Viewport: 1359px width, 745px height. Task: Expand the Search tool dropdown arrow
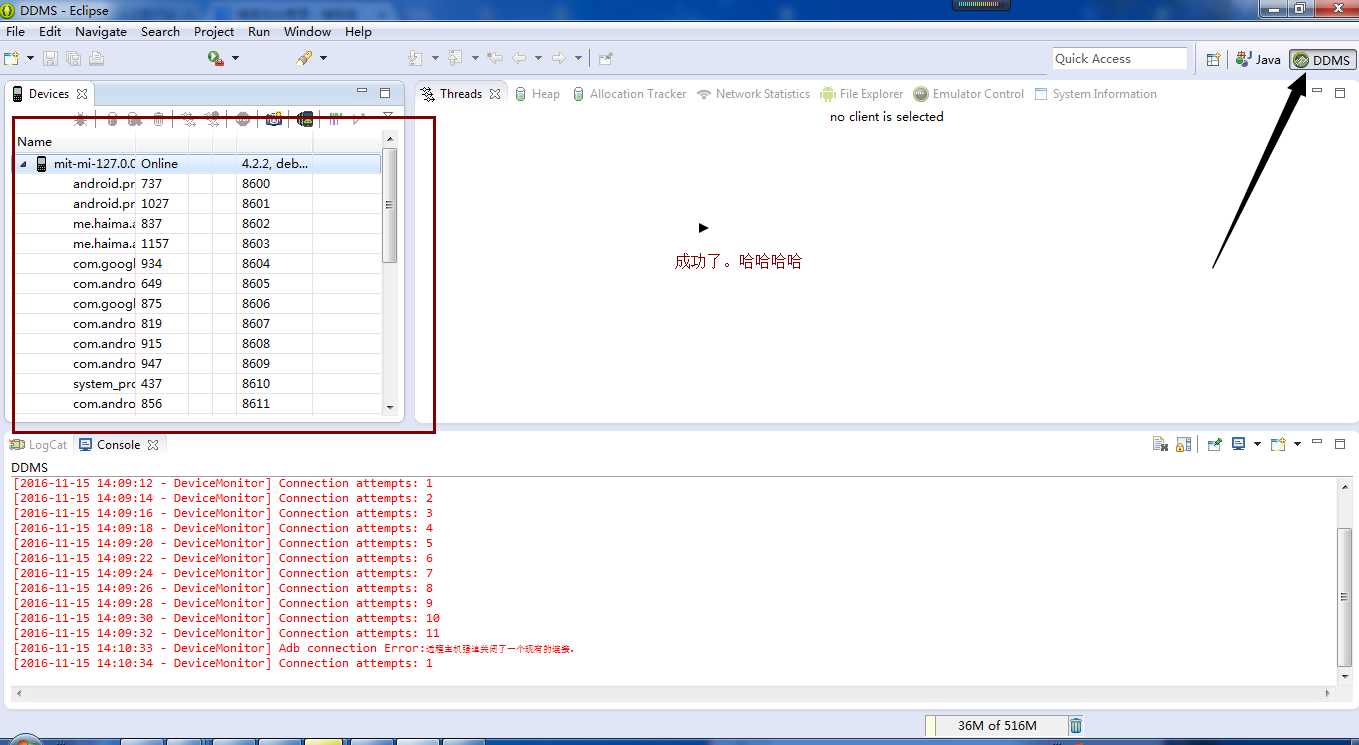point(323,59)
